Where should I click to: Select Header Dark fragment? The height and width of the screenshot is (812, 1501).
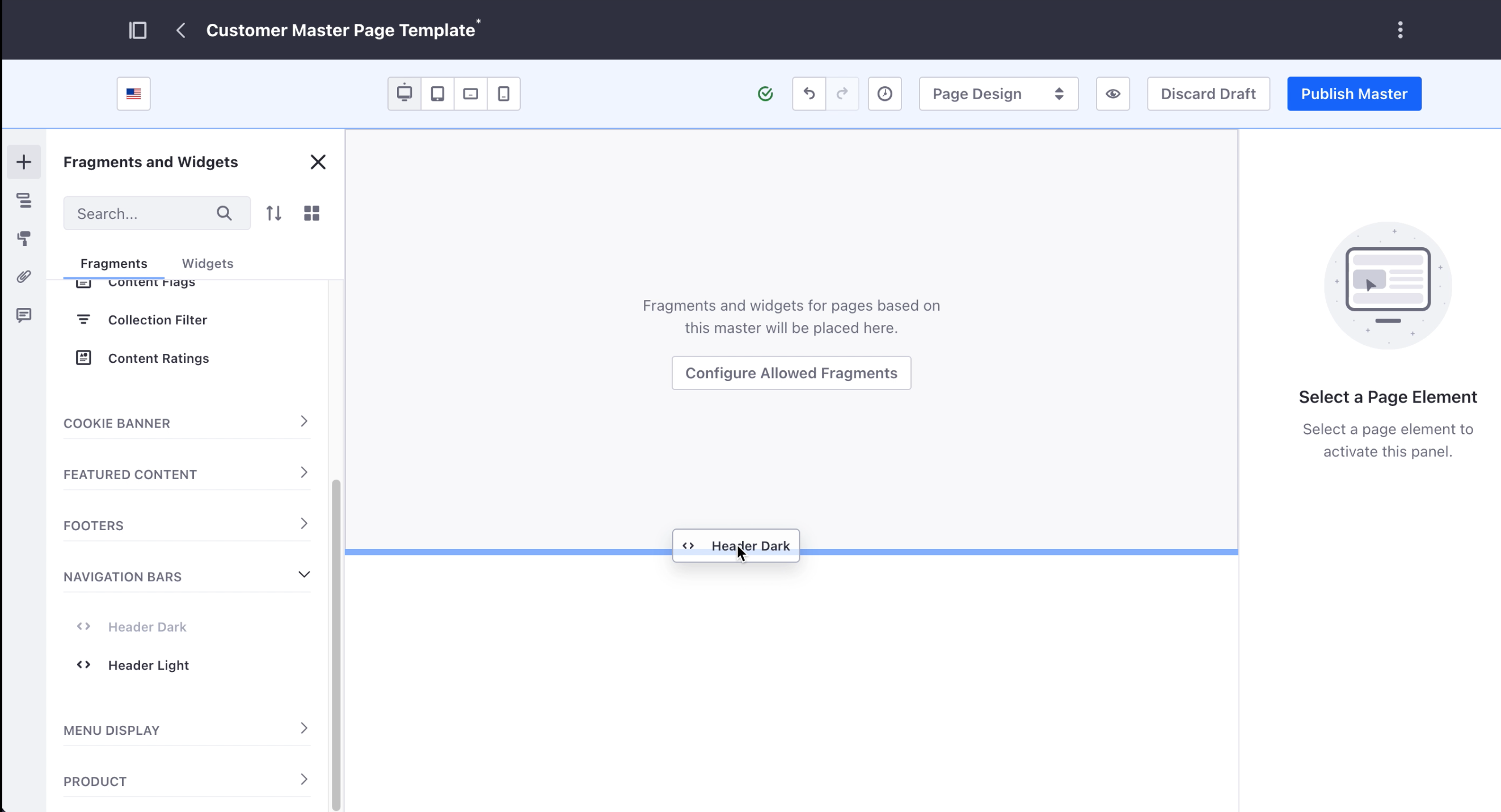[x=147, y=626]
